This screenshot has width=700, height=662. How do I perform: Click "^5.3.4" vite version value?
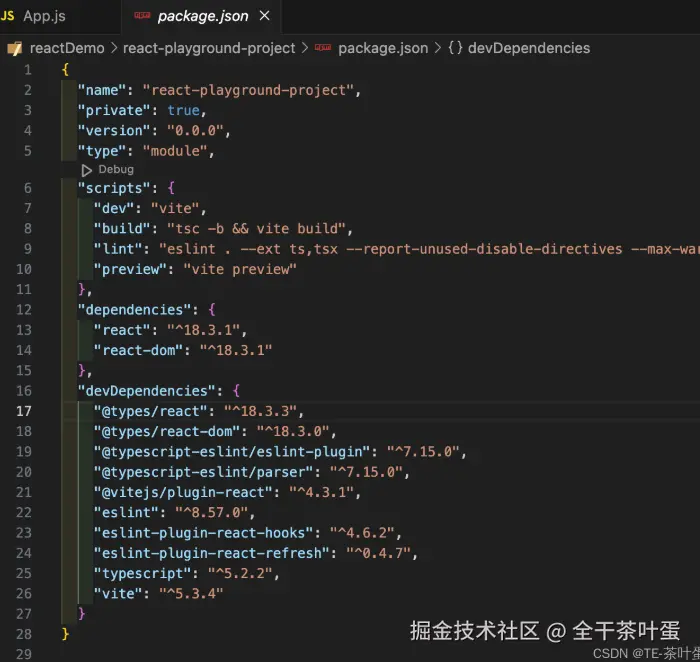[x=191, y=594]
